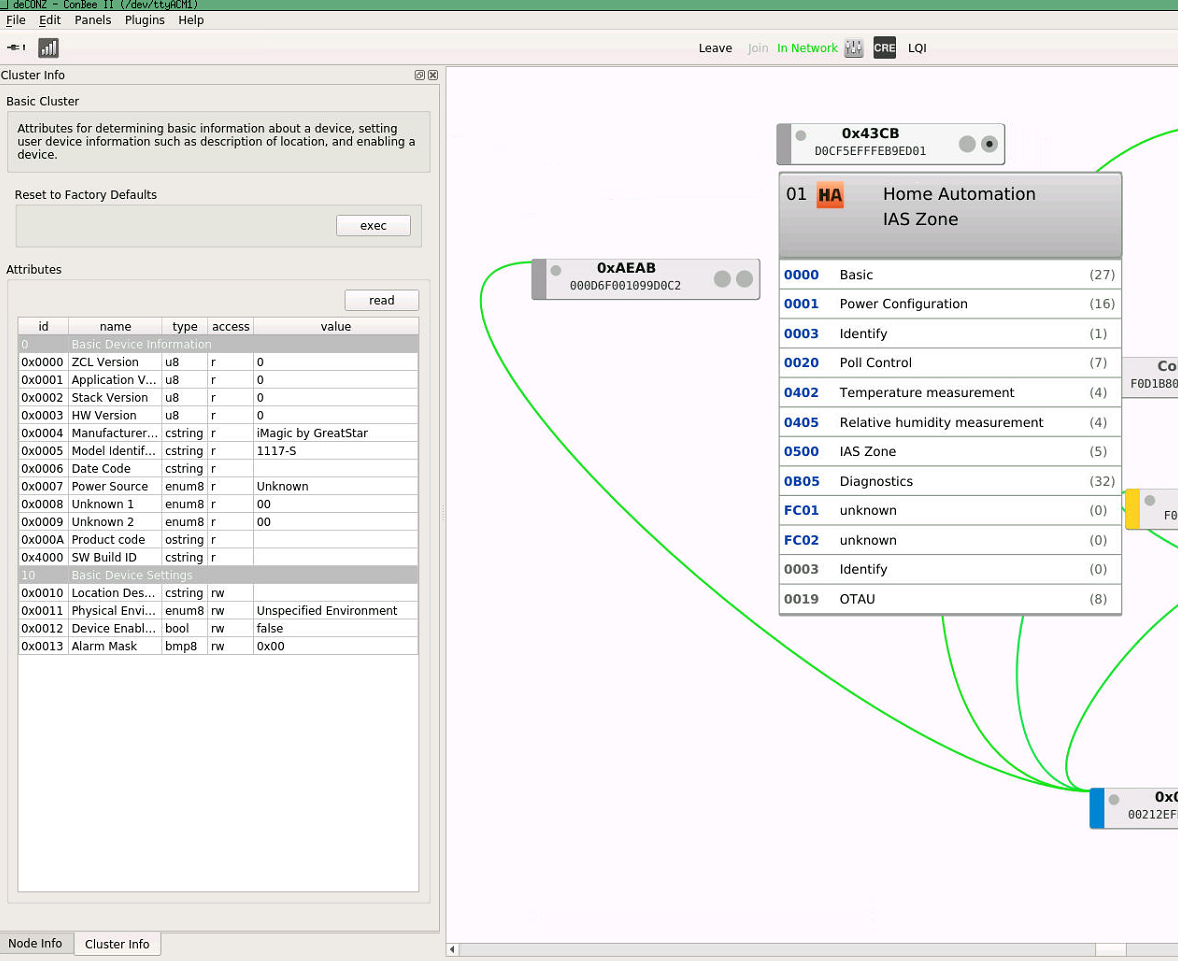1178x961 pixels.
Task: Click the name column header
Action: 115,326
